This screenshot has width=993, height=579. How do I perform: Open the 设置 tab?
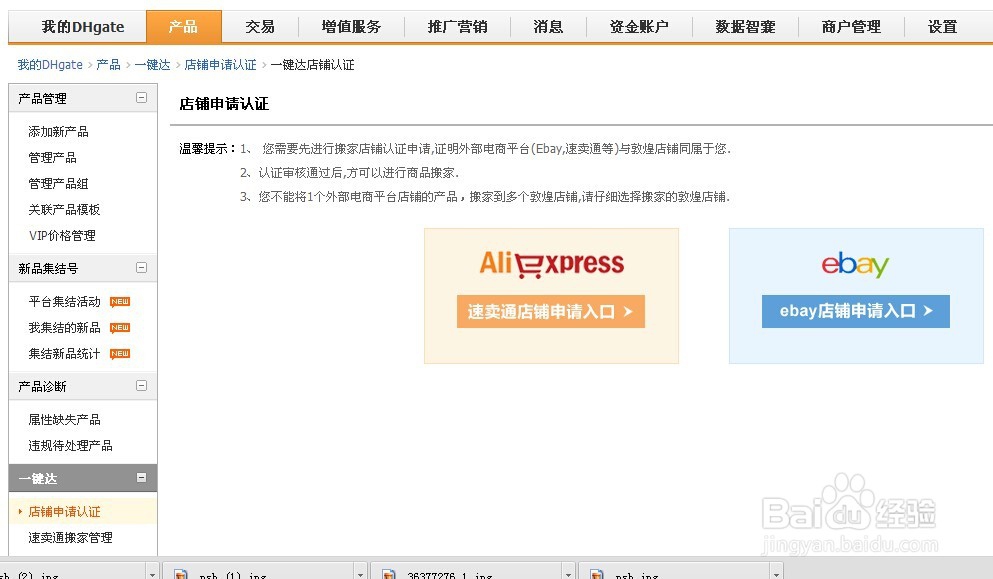(x=942, y=27)
